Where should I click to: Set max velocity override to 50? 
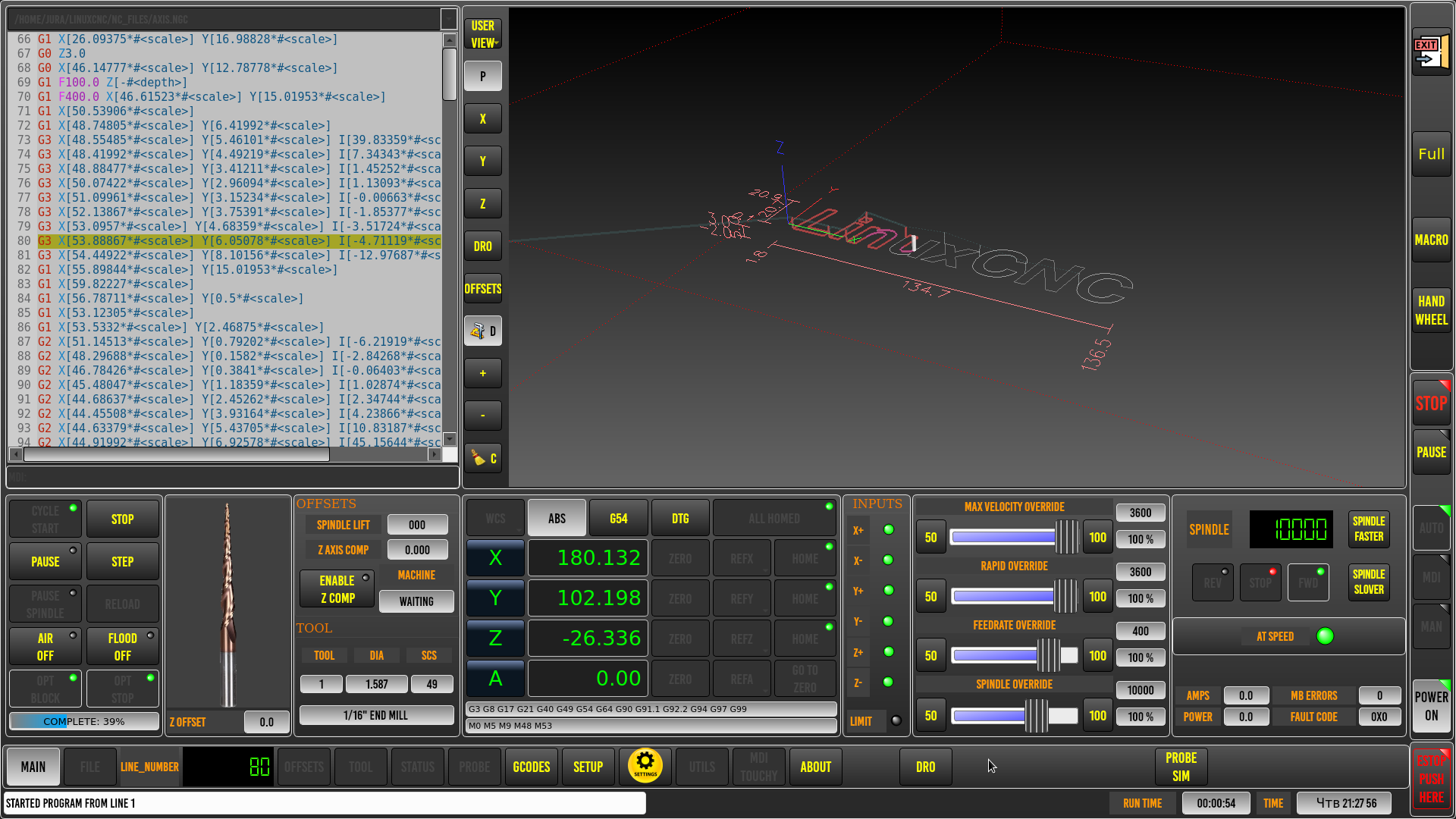(x=931, y=538)
